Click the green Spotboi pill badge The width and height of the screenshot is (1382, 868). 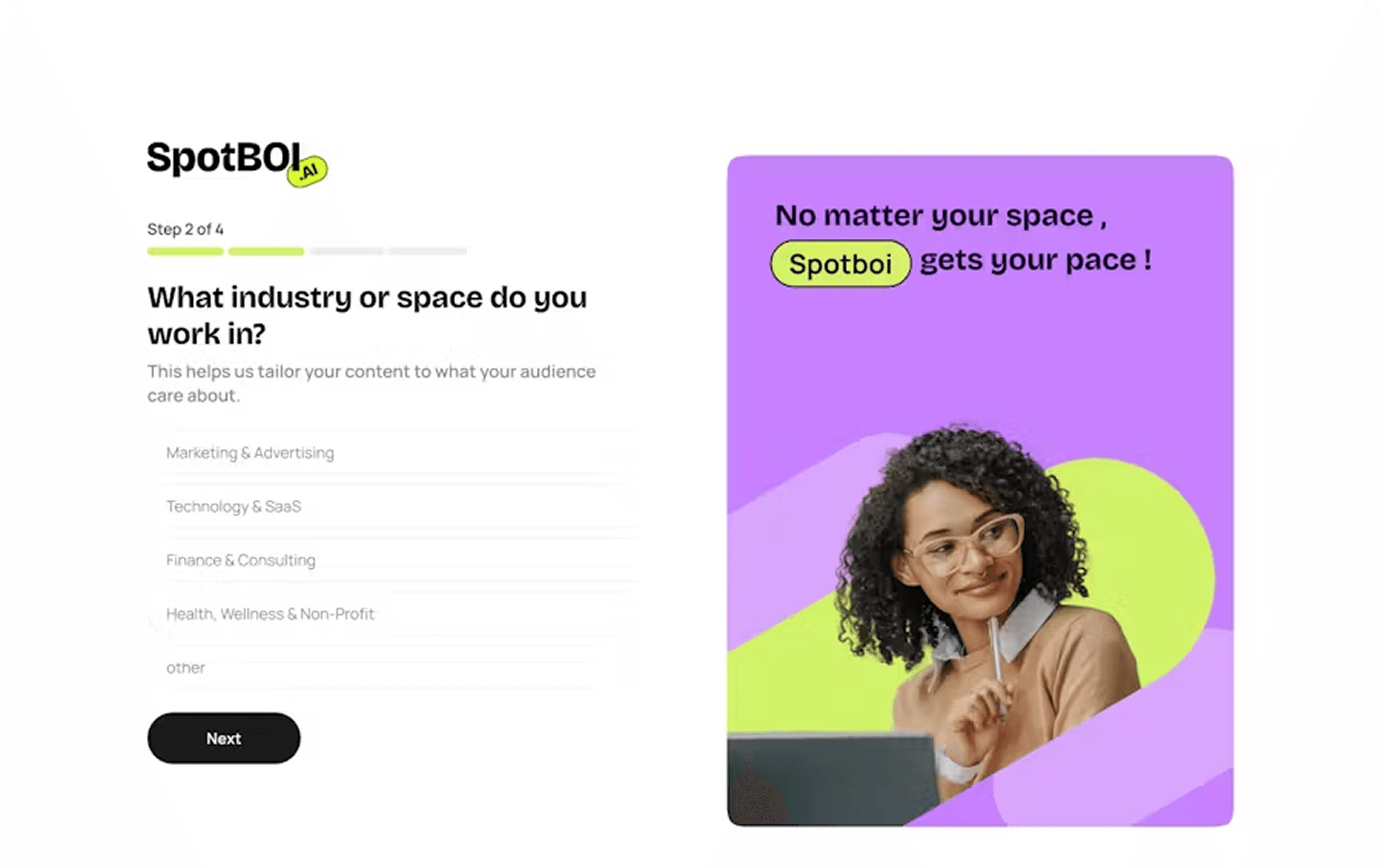[x=840, y=264]
